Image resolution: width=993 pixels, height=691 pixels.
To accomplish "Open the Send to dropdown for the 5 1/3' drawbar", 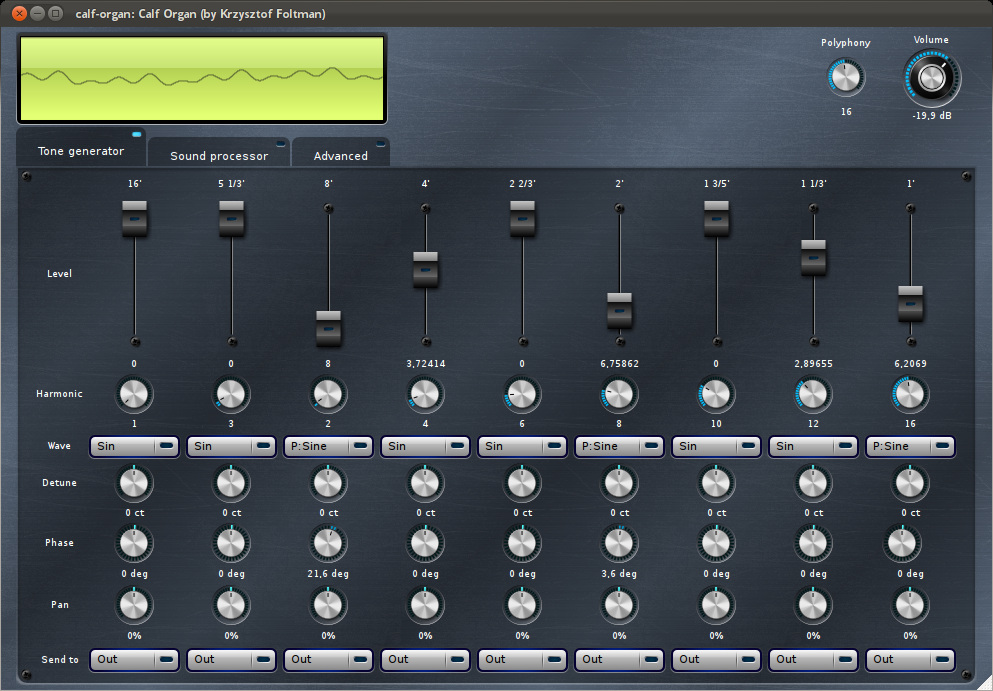I will pyautogui.click(x=231, y=659).
